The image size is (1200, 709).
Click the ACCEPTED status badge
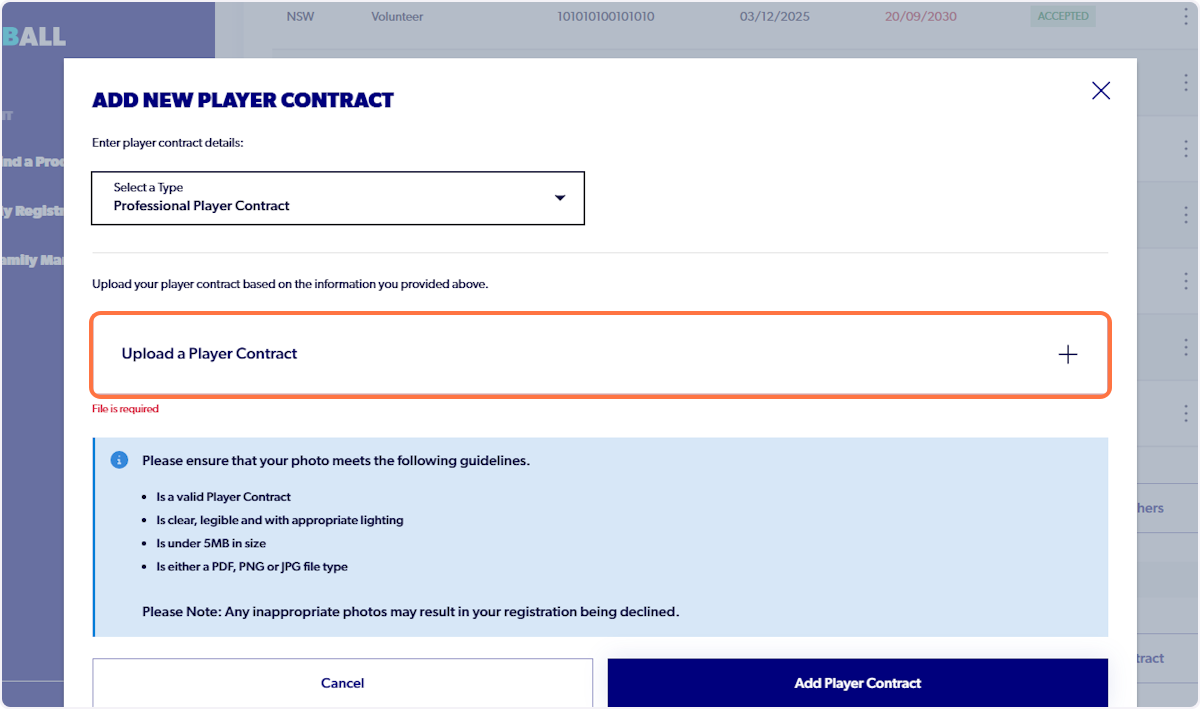pyautogui.click(x=1062, y=16)
